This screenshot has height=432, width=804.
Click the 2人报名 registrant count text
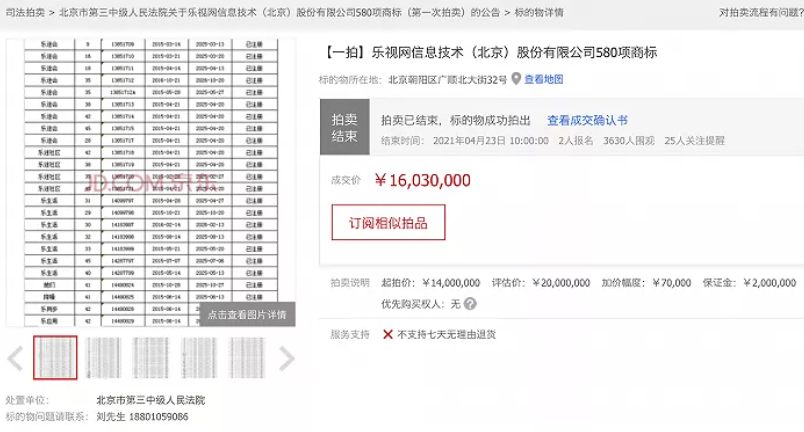[x=575, y=141]
